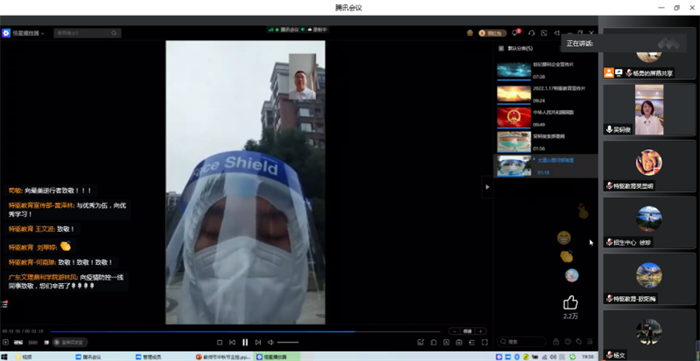Screen dimensions: 700x361
Task: Pause the playing video
Action: click(x=245, y=342)
